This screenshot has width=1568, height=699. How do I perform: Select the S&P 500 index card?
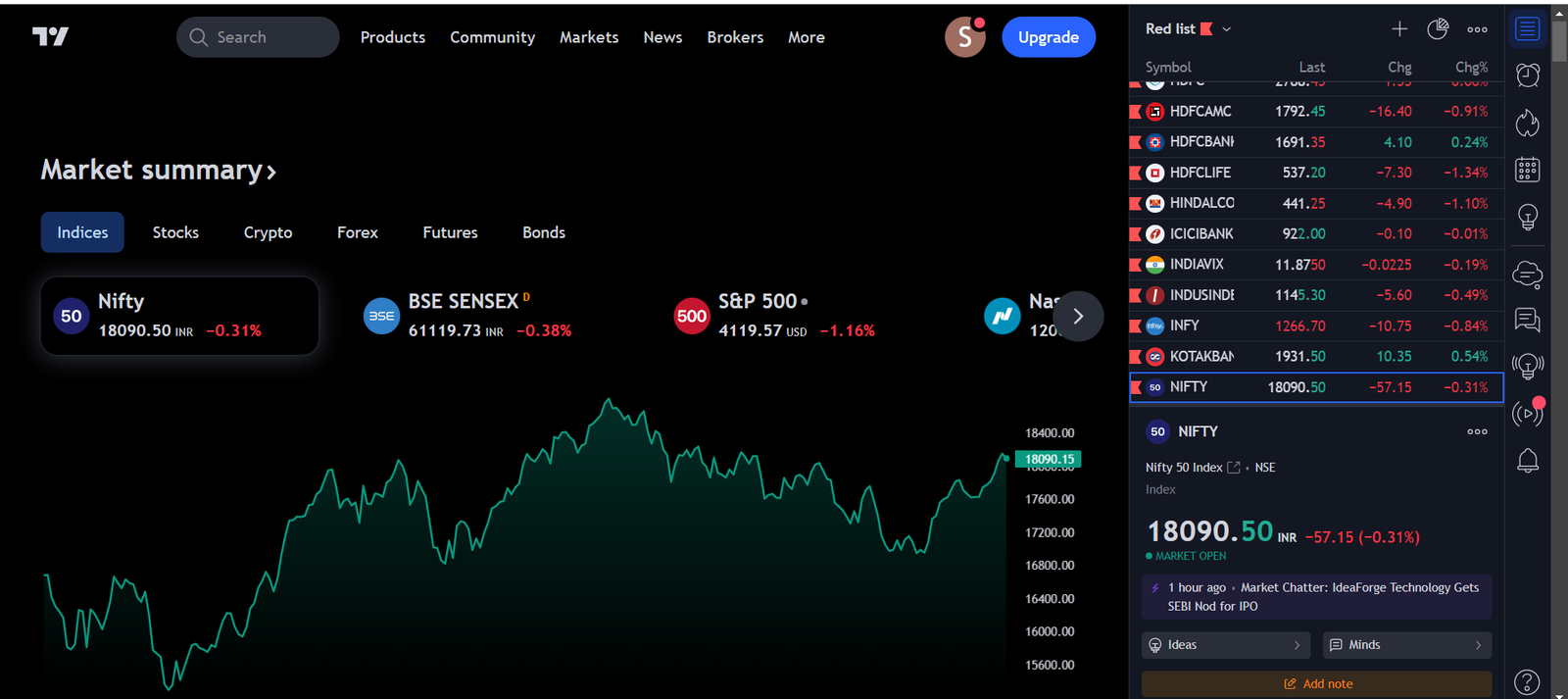801,316
